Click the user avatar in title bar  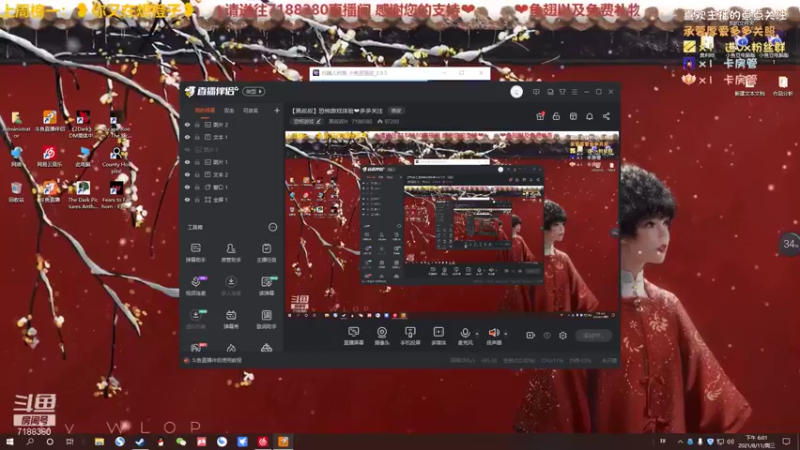coord(516,92)
